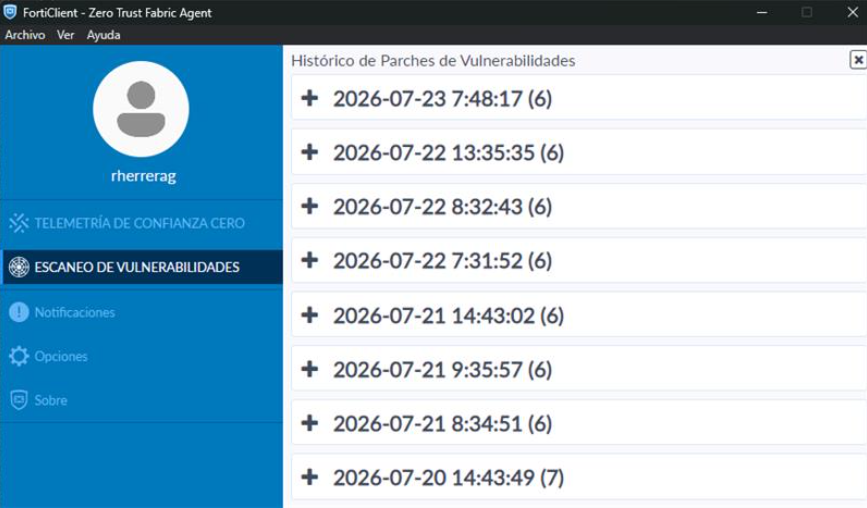Viewport: 867px width, 508px height.
Task: Go to Telemetría de Confianza Cero section
Action: coord(139,223)
